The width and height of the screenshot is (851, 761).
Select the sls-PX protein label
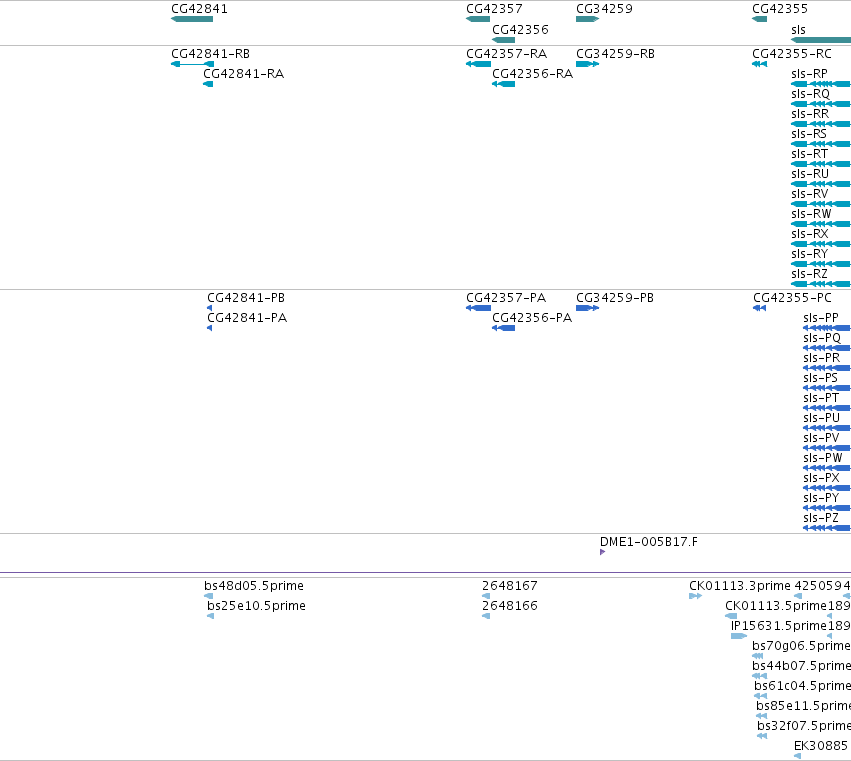[x=821, y=478]
